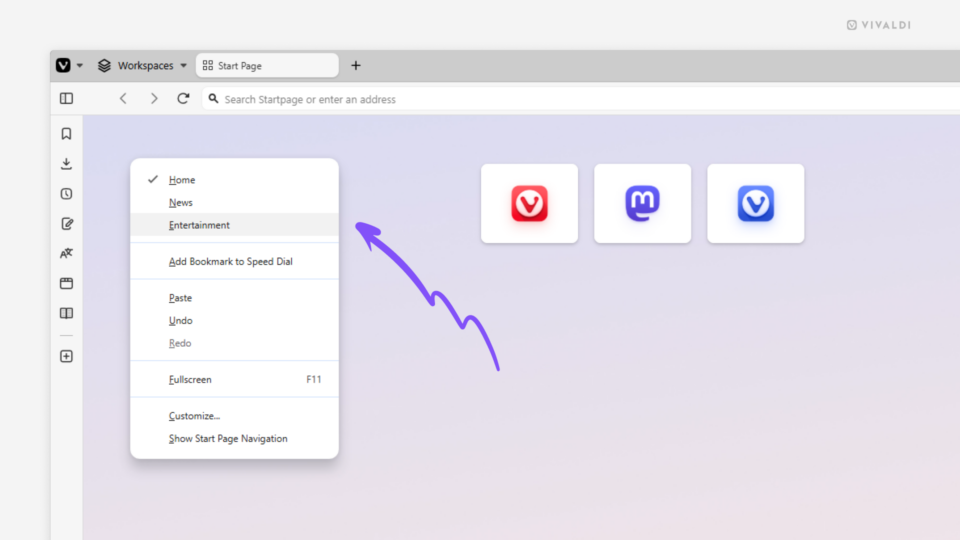Image resolution: width=960 pixels, height=540 pixels.
Task: Open the Window panel
Action: 67,283
